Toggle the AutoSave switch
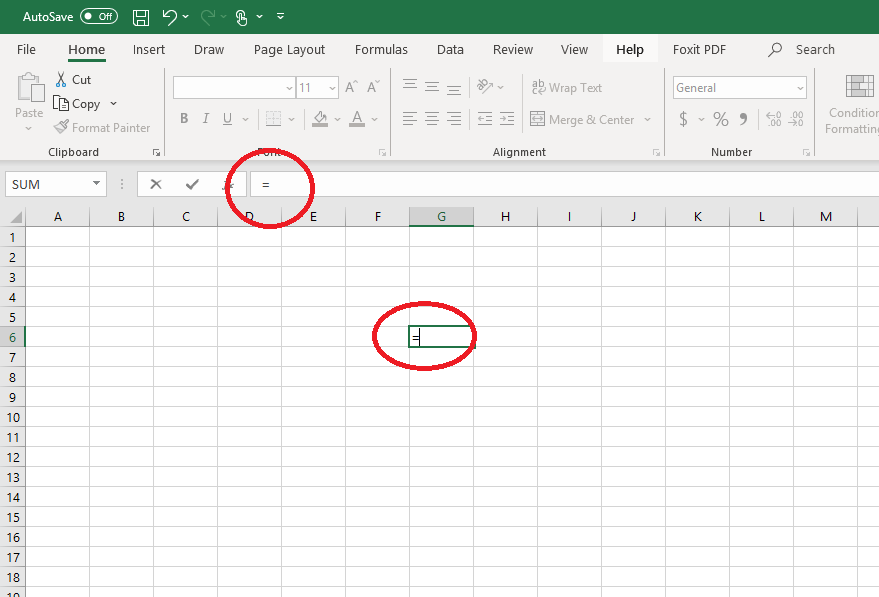This screenshot has height=597, width=879. tap(98, 17)
